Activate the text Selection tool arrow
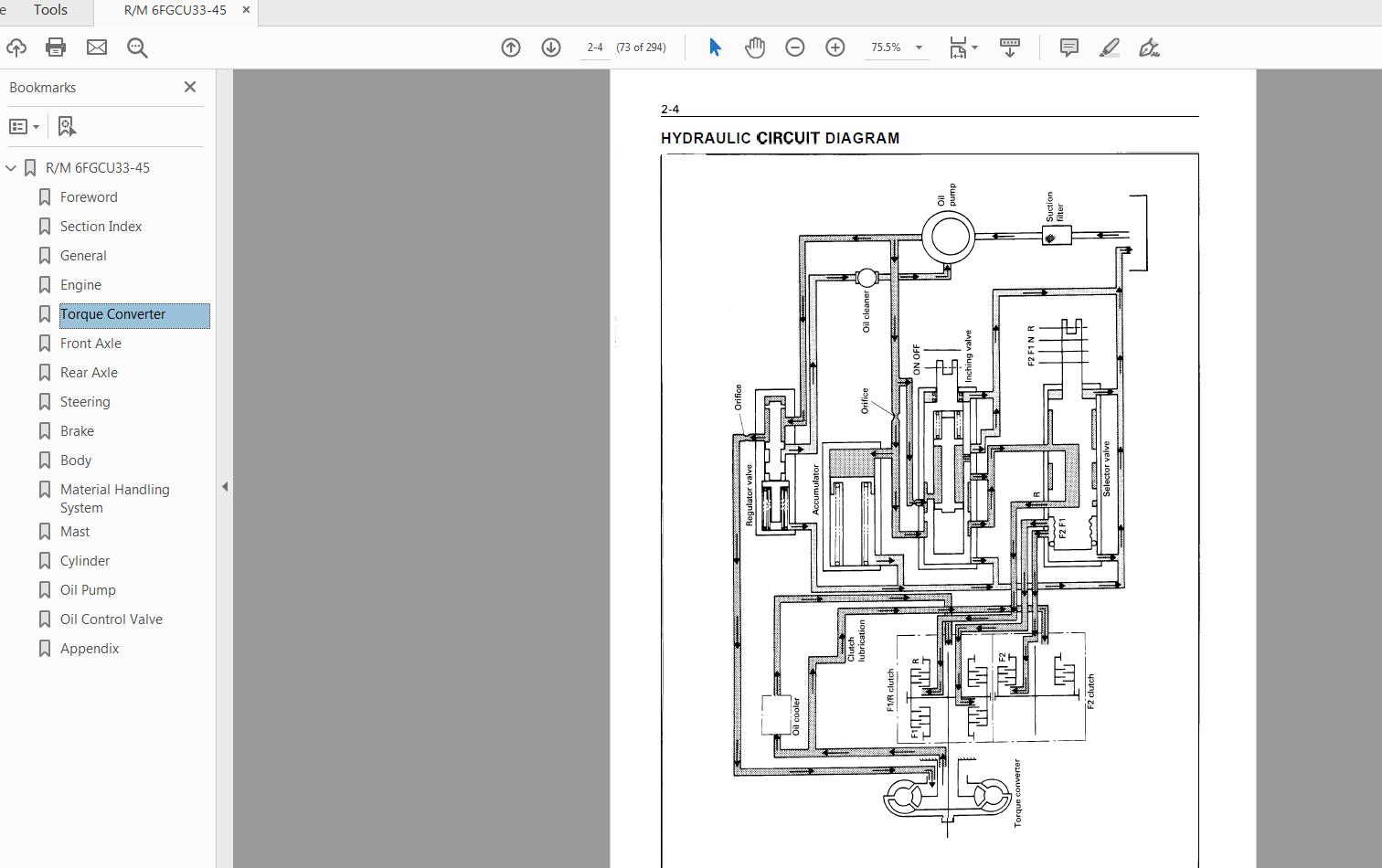 coord(715,47)
